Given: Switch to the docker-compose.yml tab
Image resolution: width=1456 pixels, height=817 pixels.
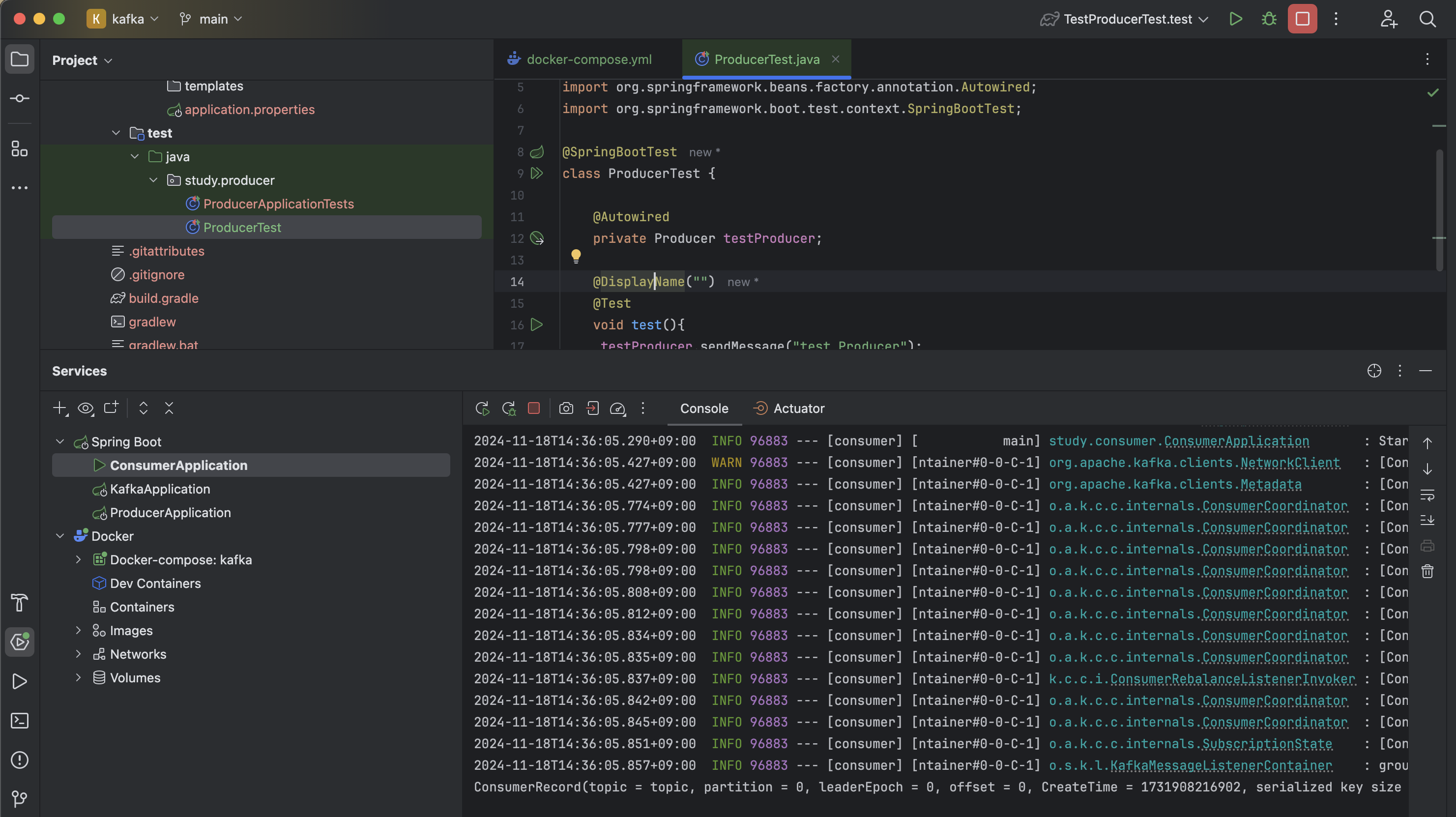Looking at the screenshot, I should pos(588,59).
